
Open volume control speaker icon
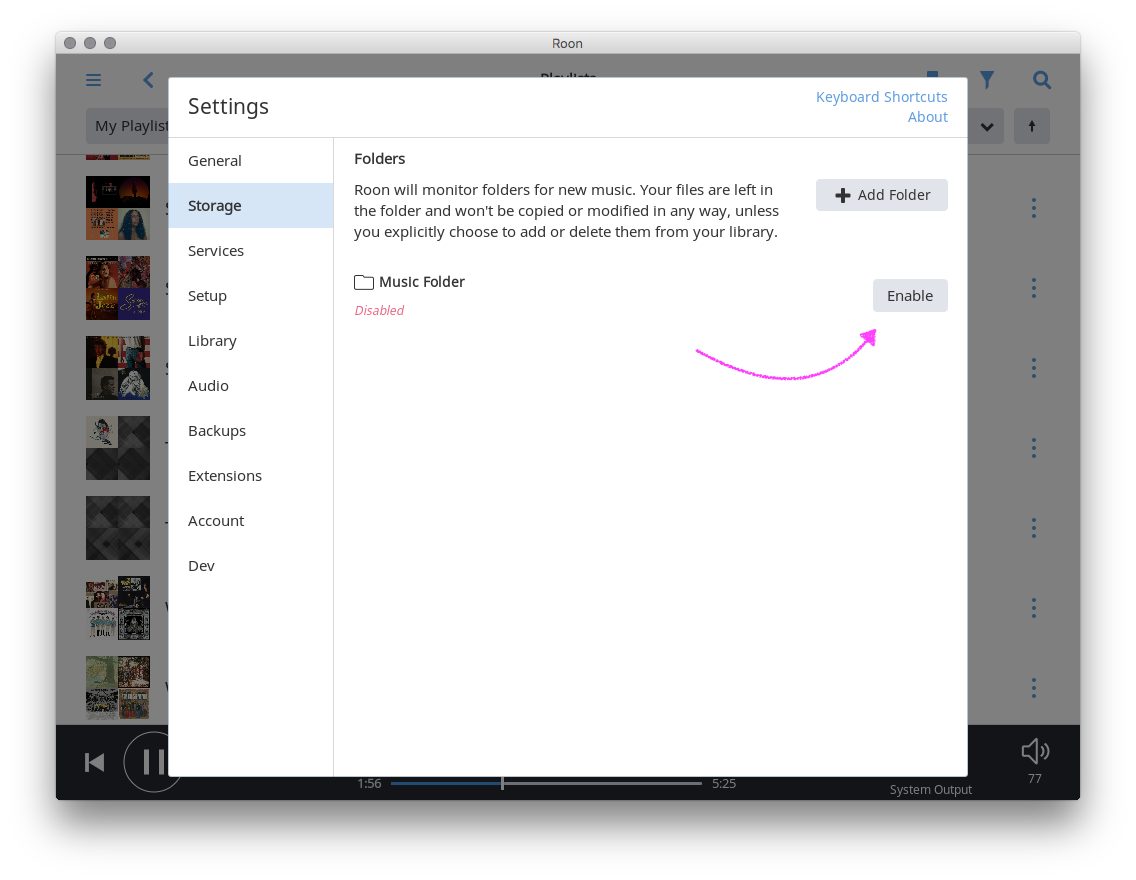[1035, 751]
